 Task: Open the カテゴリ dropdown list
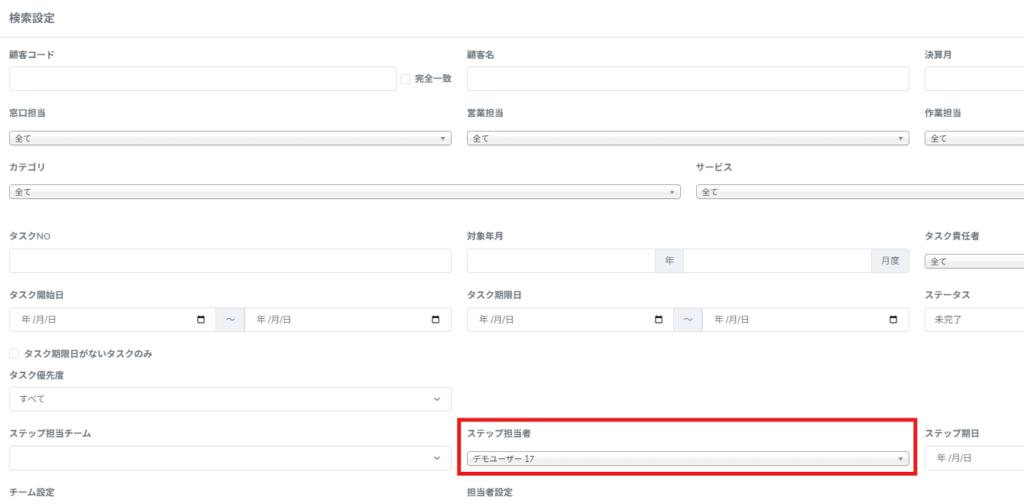pyautogui.click(x=344, y=192)
